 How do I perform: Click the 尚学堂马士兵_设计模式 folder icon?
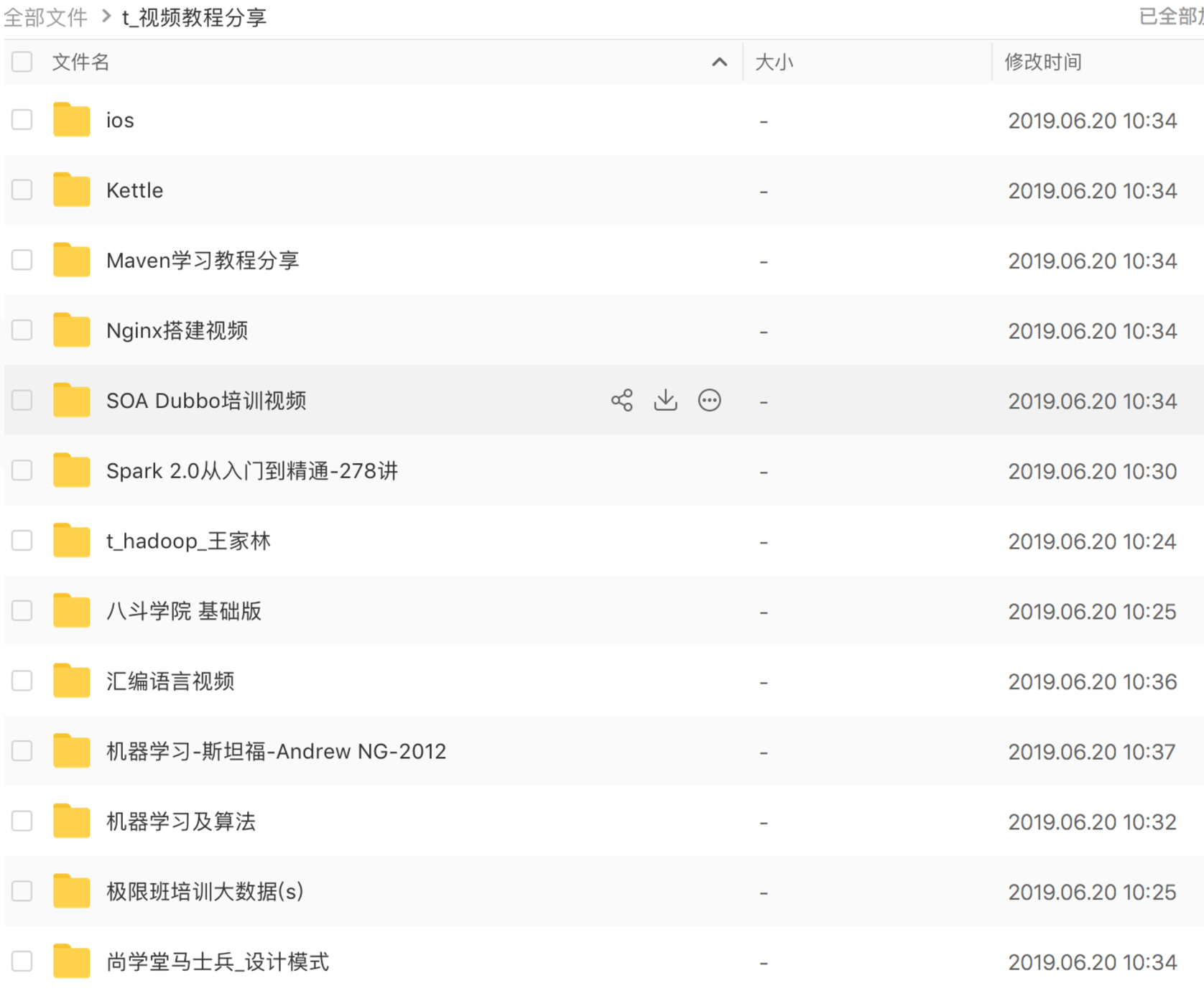[x=72, y=961]
